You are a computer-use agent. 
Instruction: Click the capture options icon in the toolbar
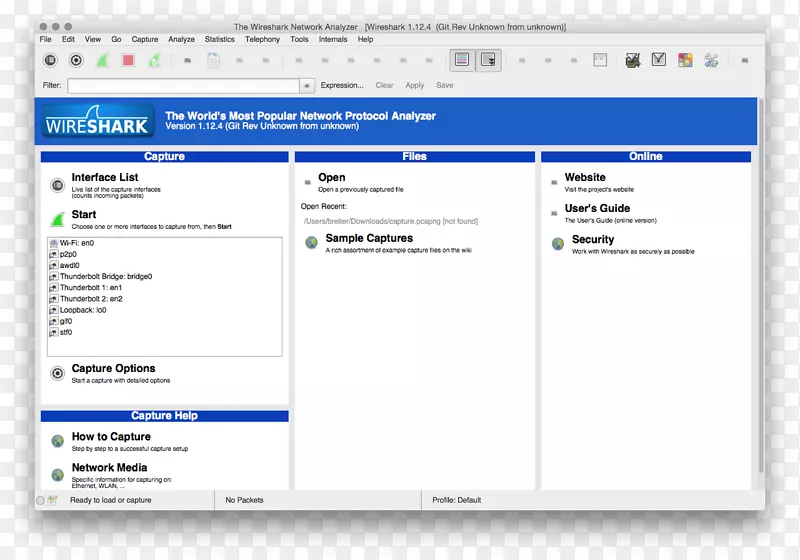pos(76,60)
